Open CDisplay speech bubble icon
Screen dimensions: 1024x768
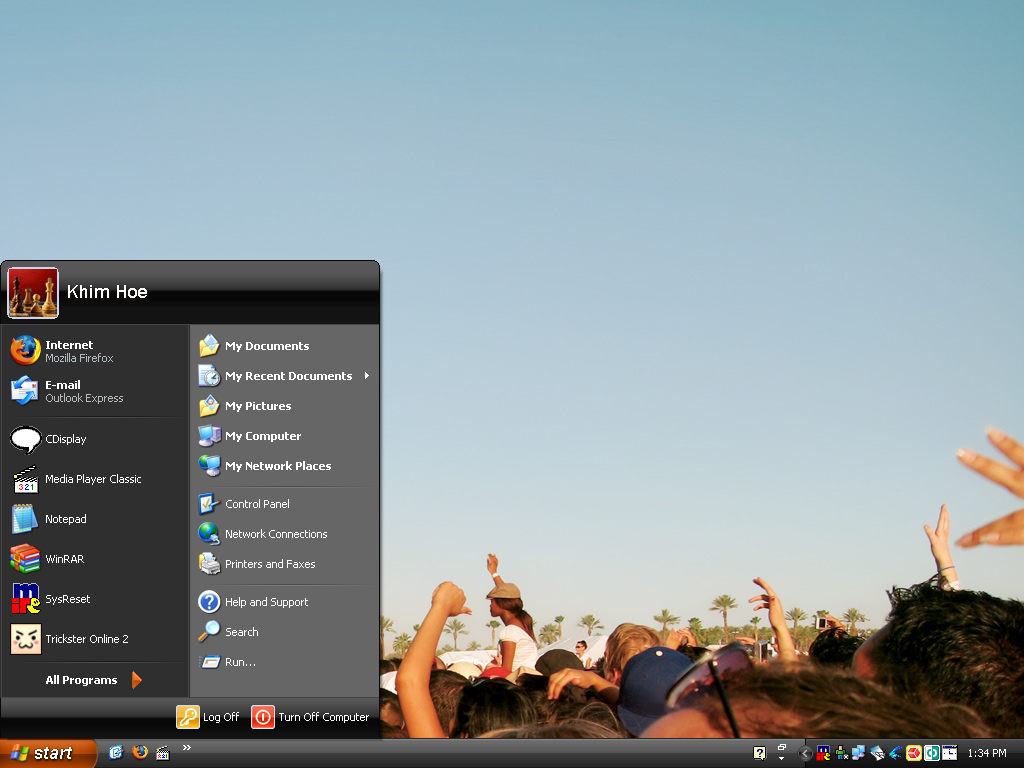pyautogui.click(x=26, y=440)
